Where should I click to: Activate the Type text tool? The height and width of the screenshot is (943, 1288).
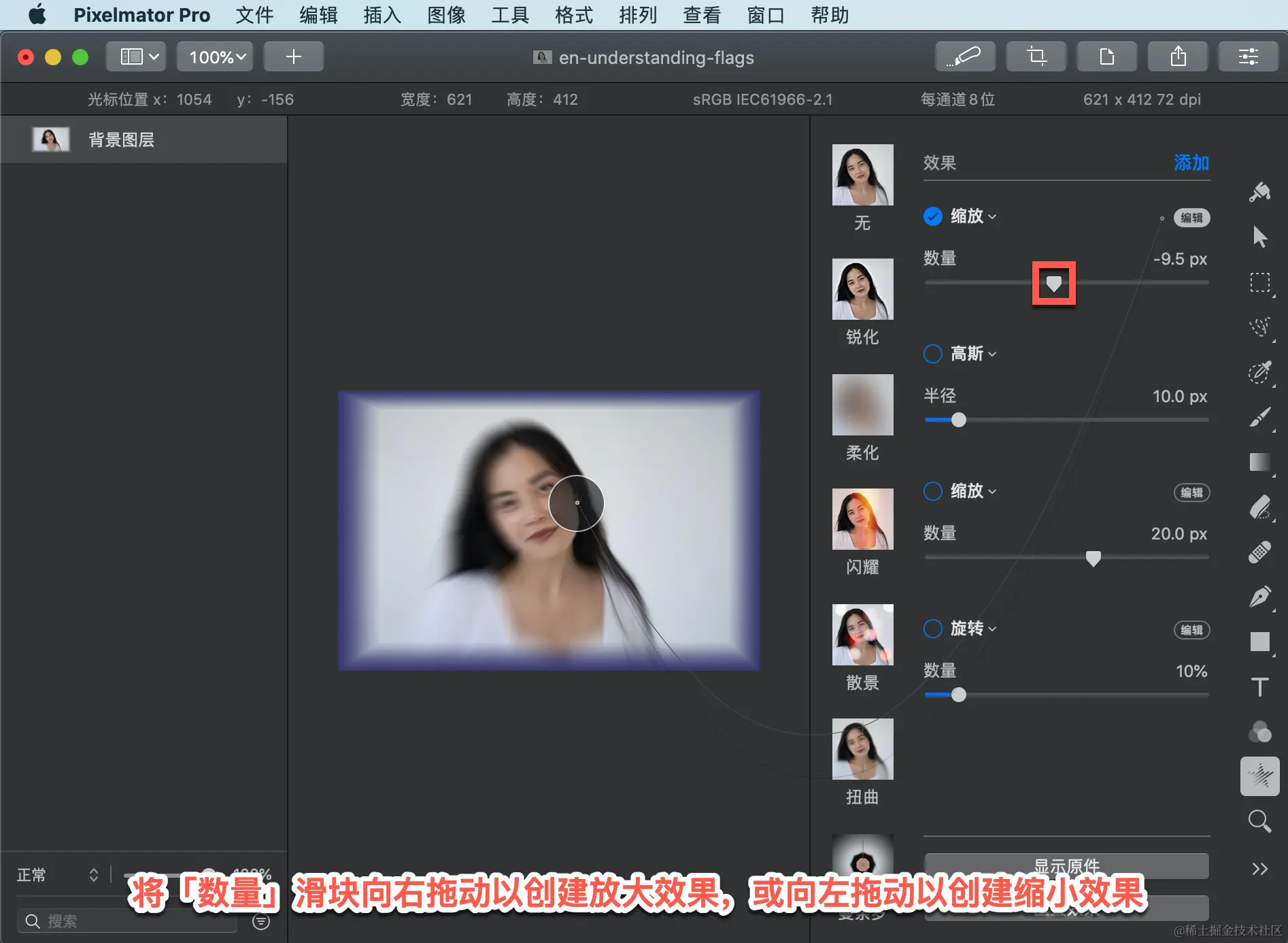1259,686
